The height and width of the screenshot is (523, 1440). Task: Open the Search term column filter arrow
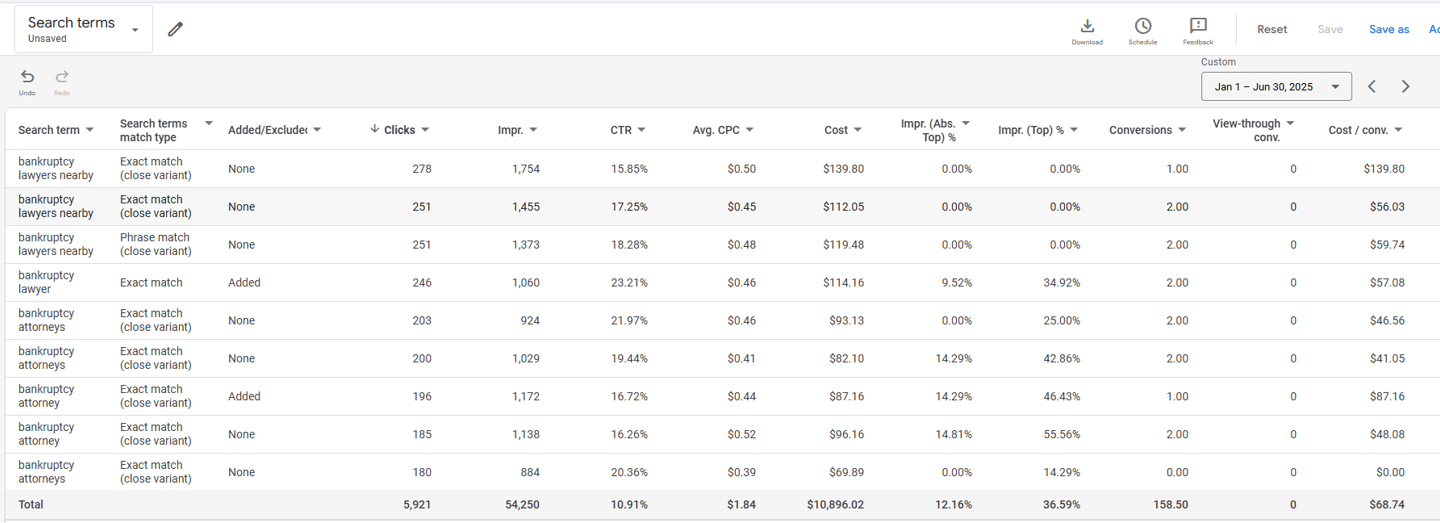(x=90, y=130)
